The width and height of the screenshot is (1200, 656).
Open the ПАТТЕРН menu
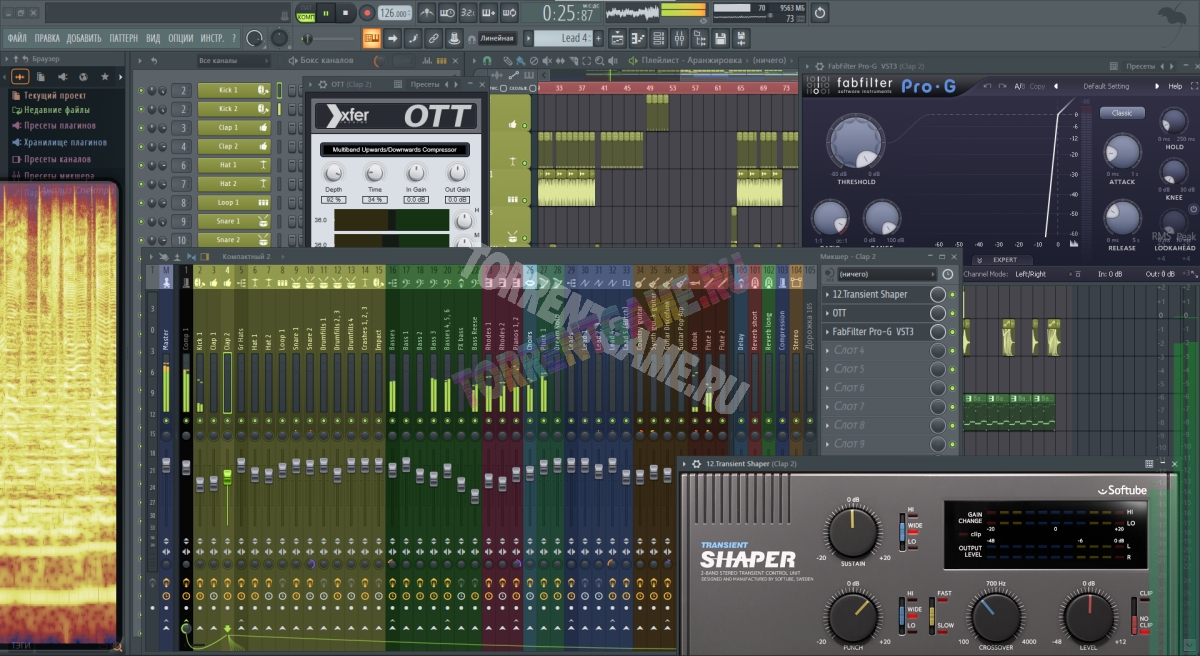point(123,38)
